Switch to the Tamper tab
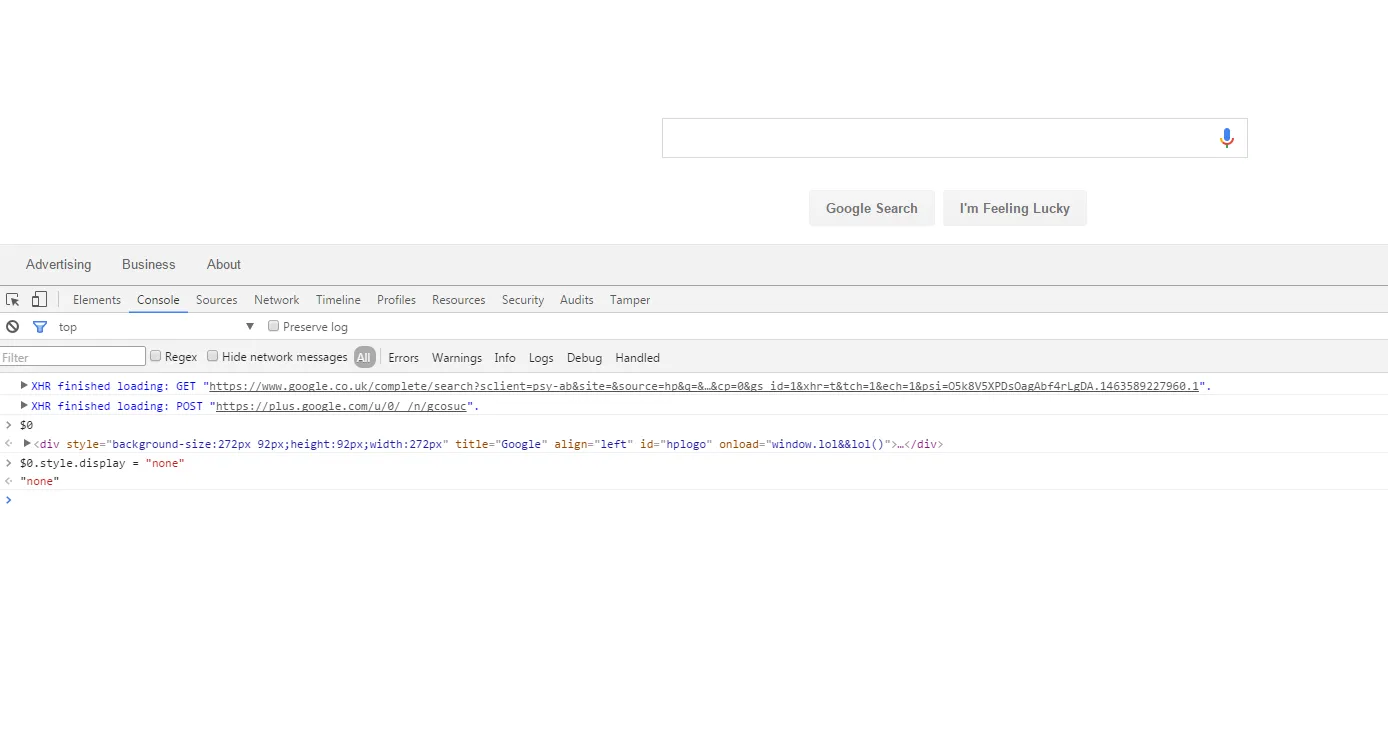 pyautogui.click(x=630, y=300)
